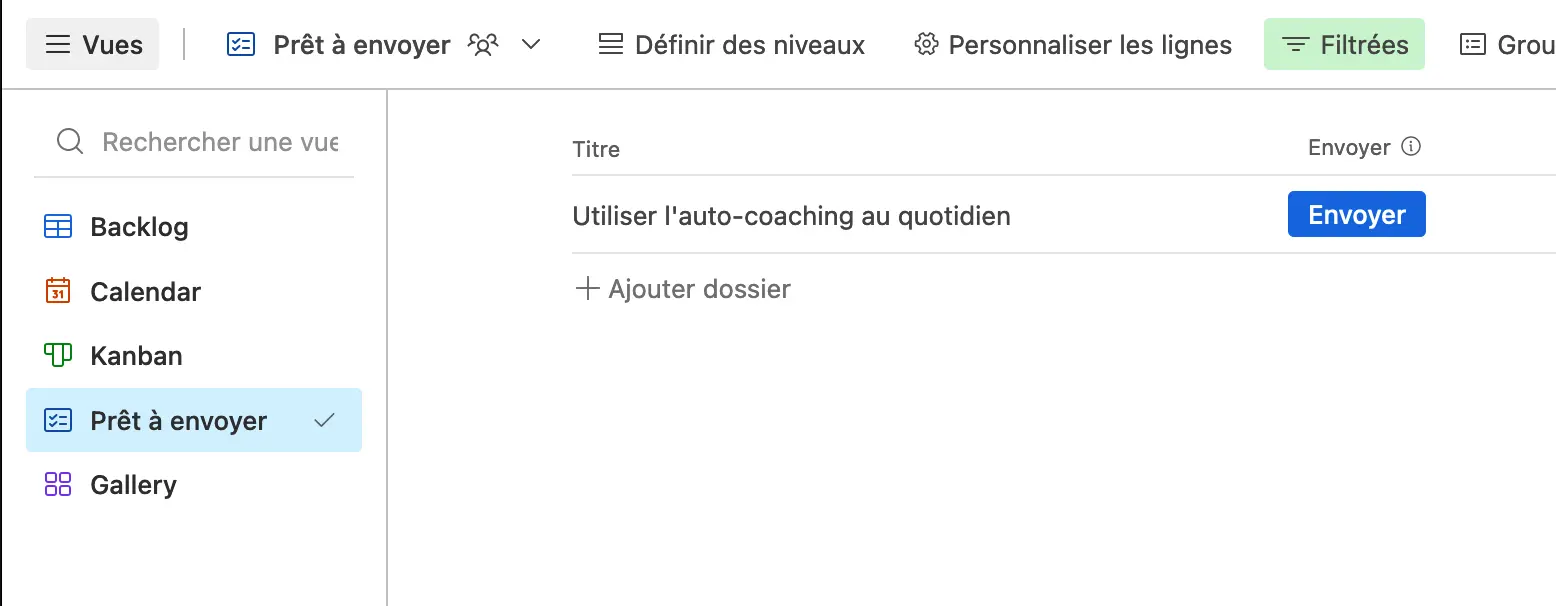
Task: Click the purple Gallery view icon
Action: [x=58, y=485]
